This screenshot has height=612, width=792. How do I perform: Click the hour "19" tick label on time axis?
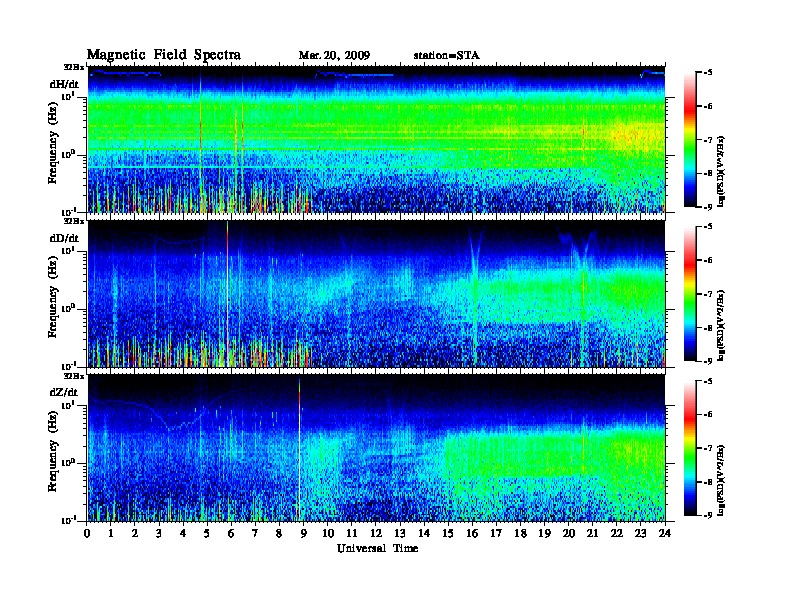pos(544,533)
